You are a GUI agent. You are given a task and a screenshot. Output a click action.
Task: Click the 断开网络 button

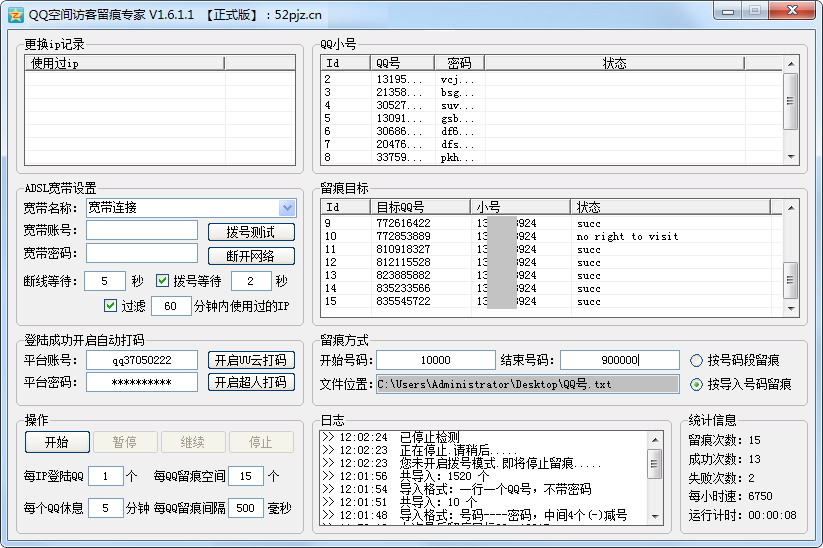(x=251, y=256)
